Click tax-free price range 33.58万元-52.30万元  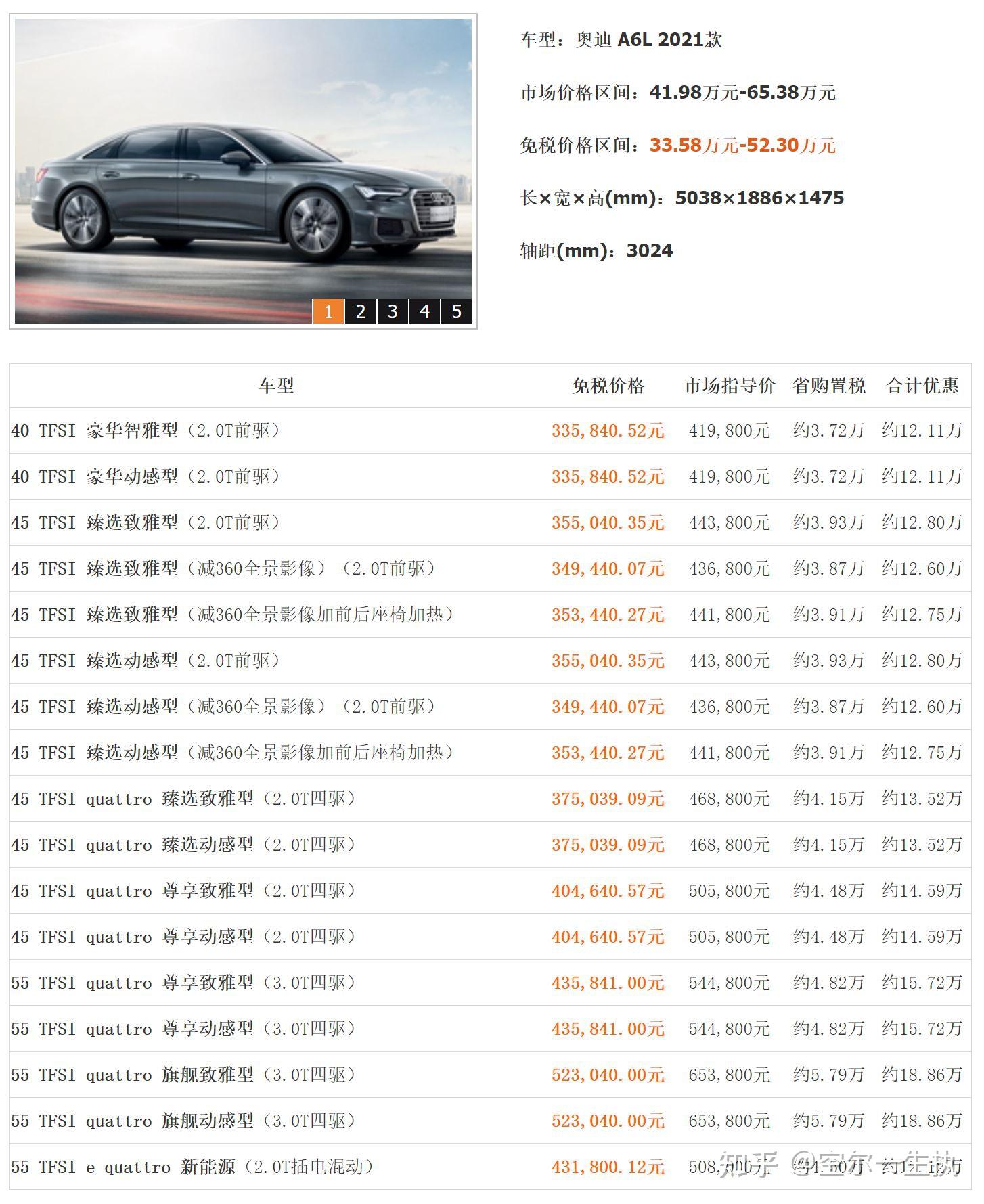(x=743, y=146)
